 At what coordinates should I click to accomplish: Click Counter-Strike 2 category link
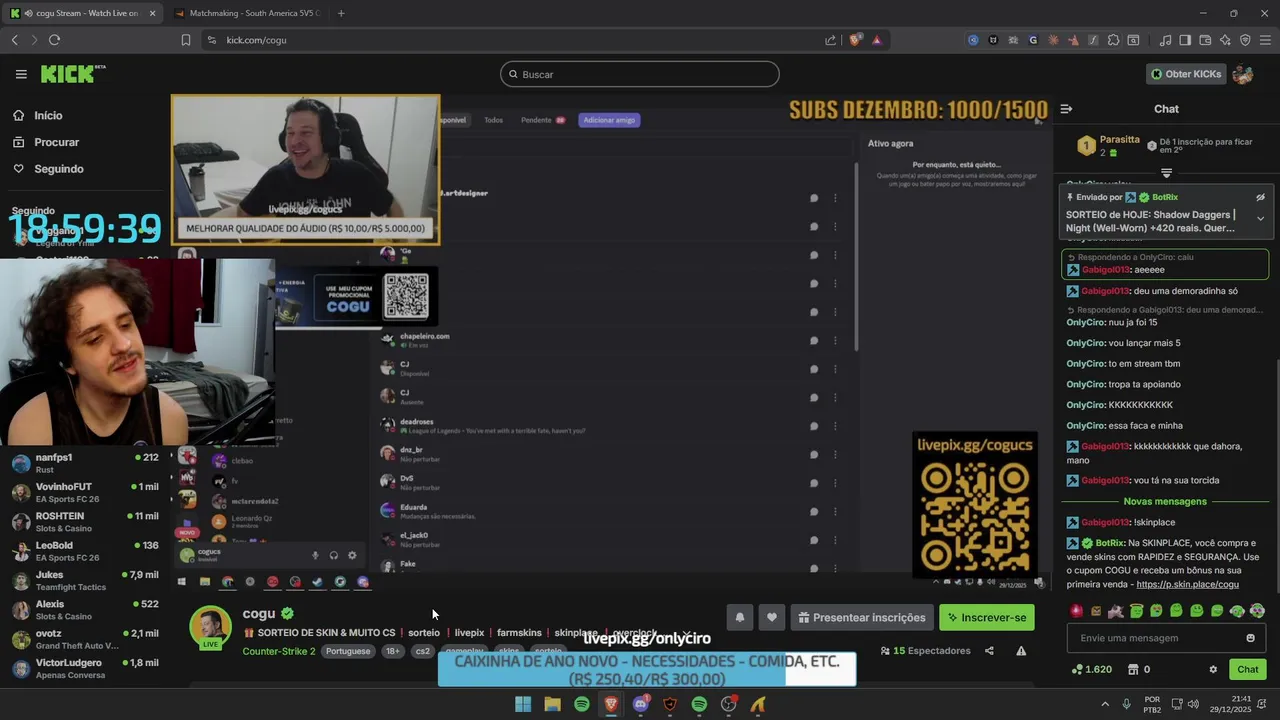point(279,651)
